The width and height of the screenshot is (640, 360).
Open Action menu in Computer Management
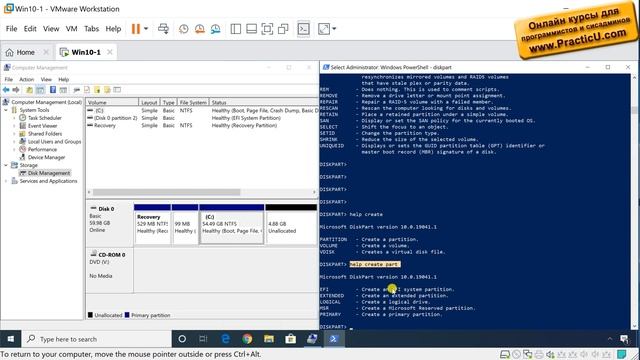27,79
